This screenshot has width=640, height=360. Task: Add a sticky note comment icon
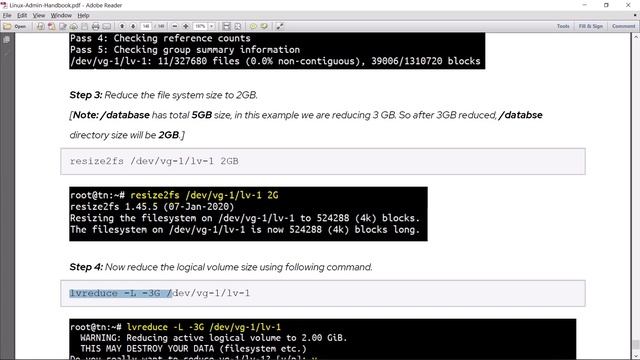click(x=253, y=27)
